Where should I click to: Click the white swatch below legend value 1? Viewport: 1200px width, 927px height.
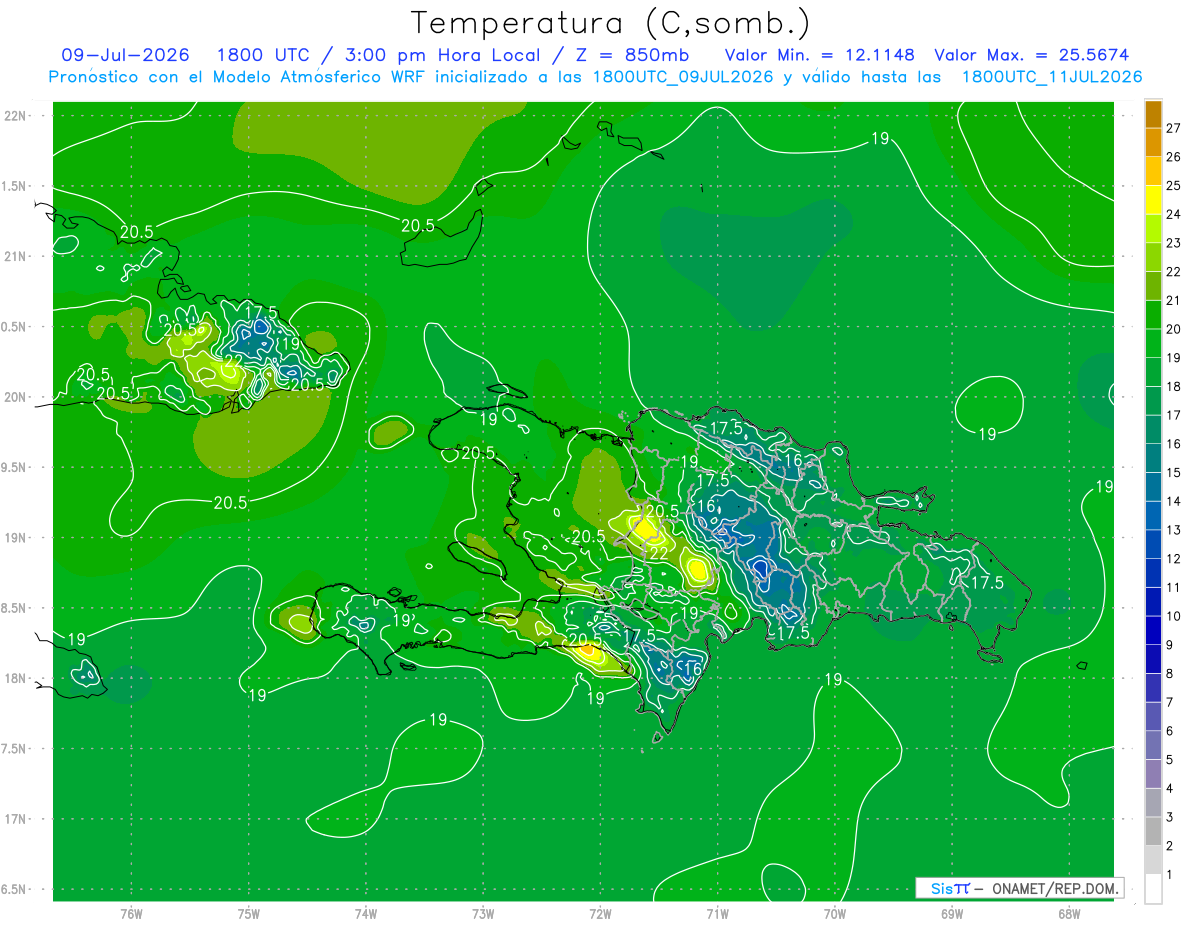[x=1153, y=889]
